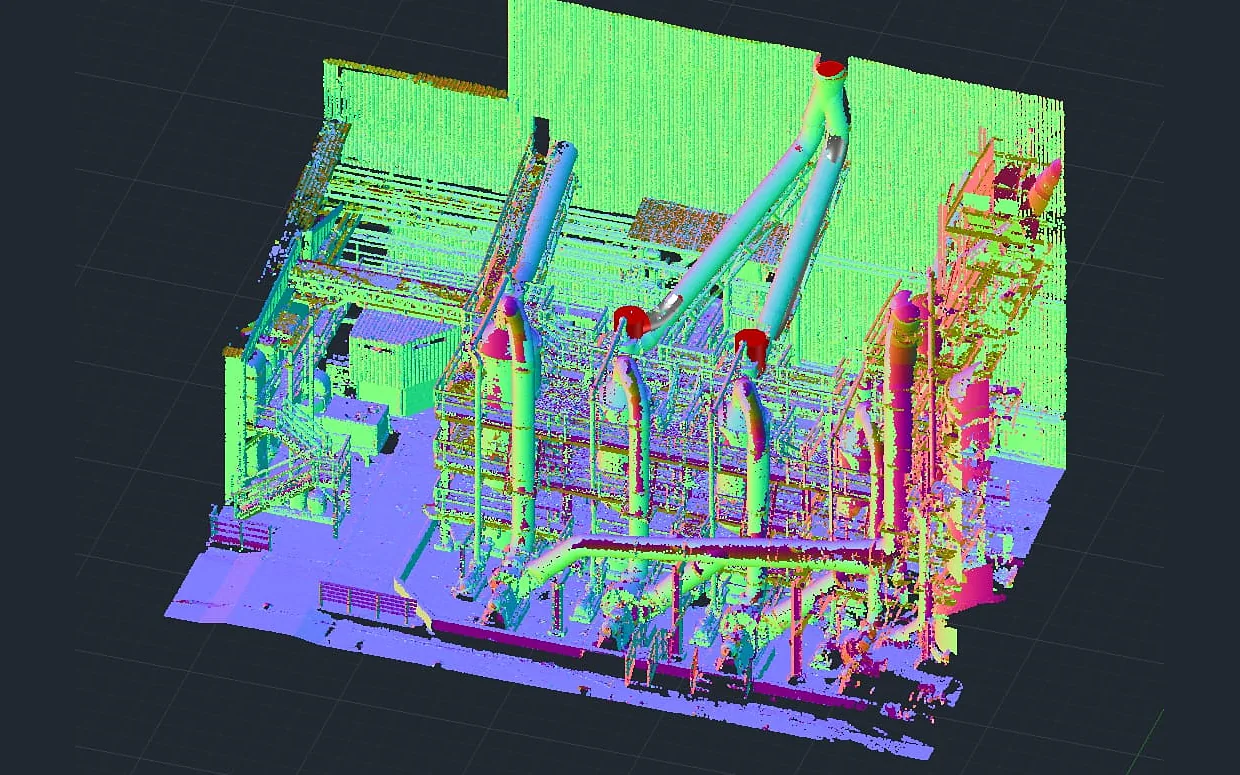Select the red pipe opening at the top

tap(830, 68)
